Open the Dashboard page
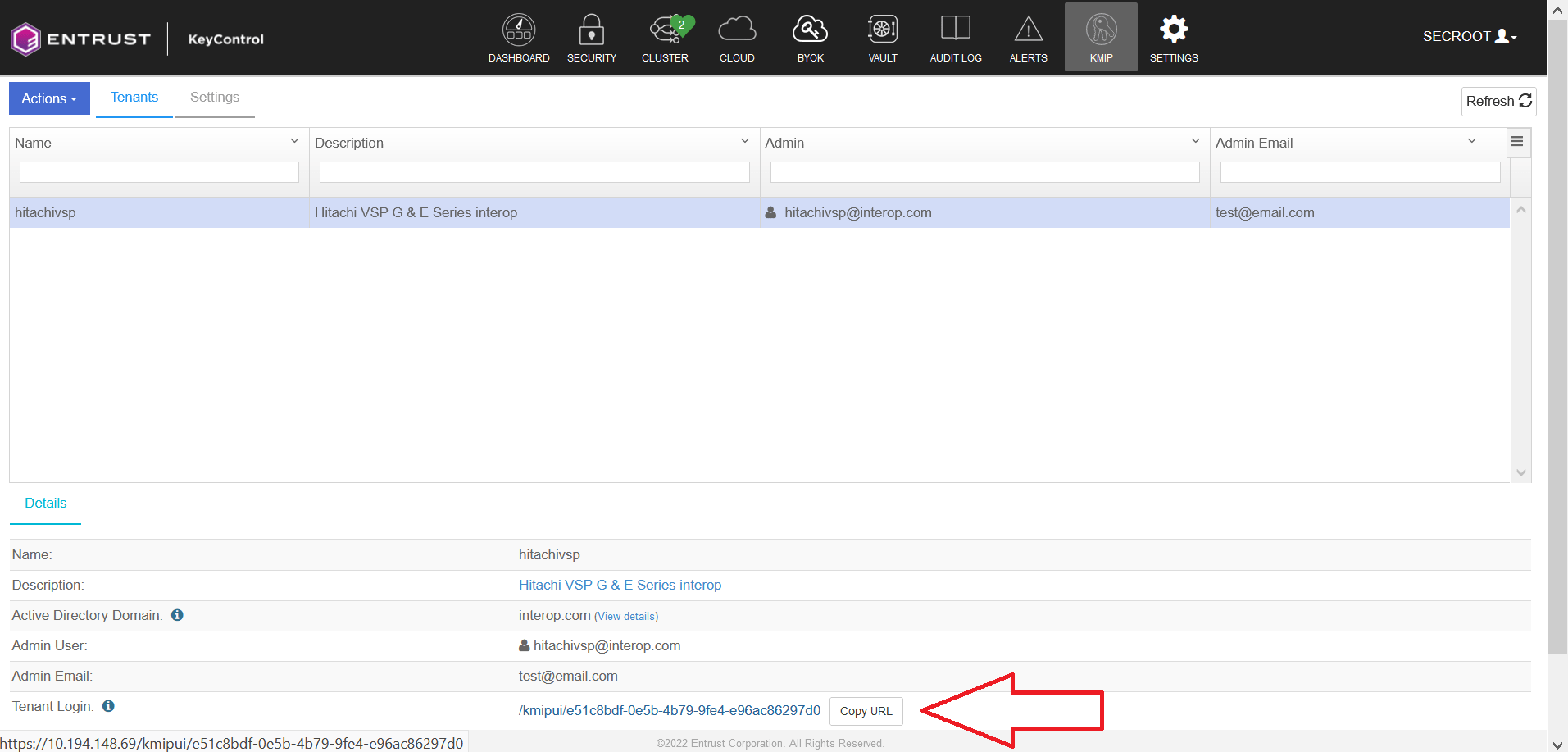The height and width of the screenshot is (752, 1568). pyautogui.click(x=519, y=38)
